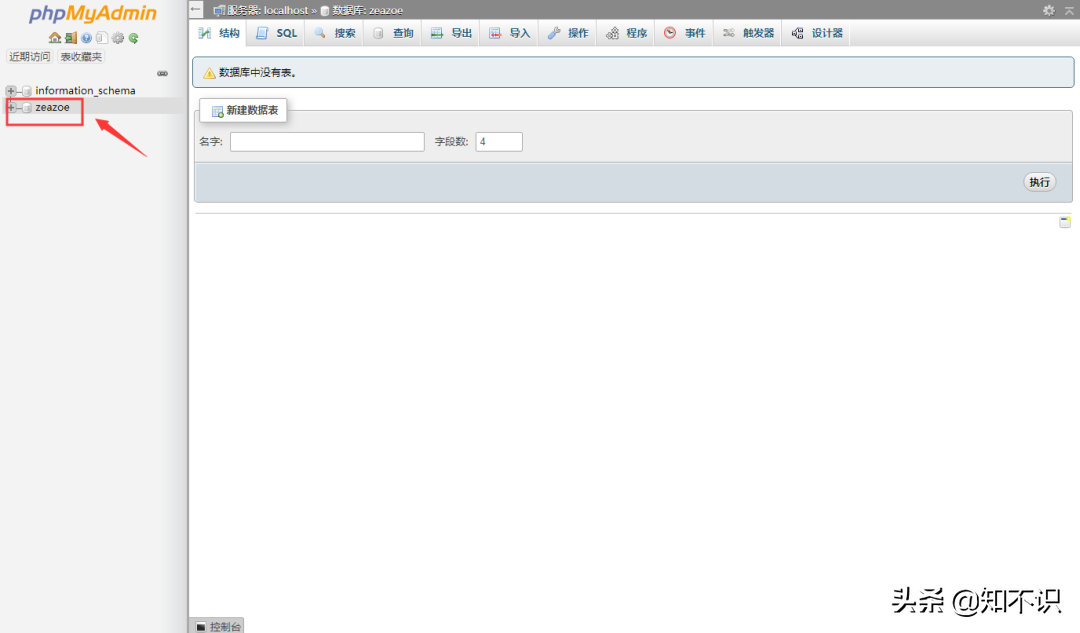The height and width of the screenshot is (633, 1080).
Task: Open the 操作 operations tab
Action: click(568, 33)
